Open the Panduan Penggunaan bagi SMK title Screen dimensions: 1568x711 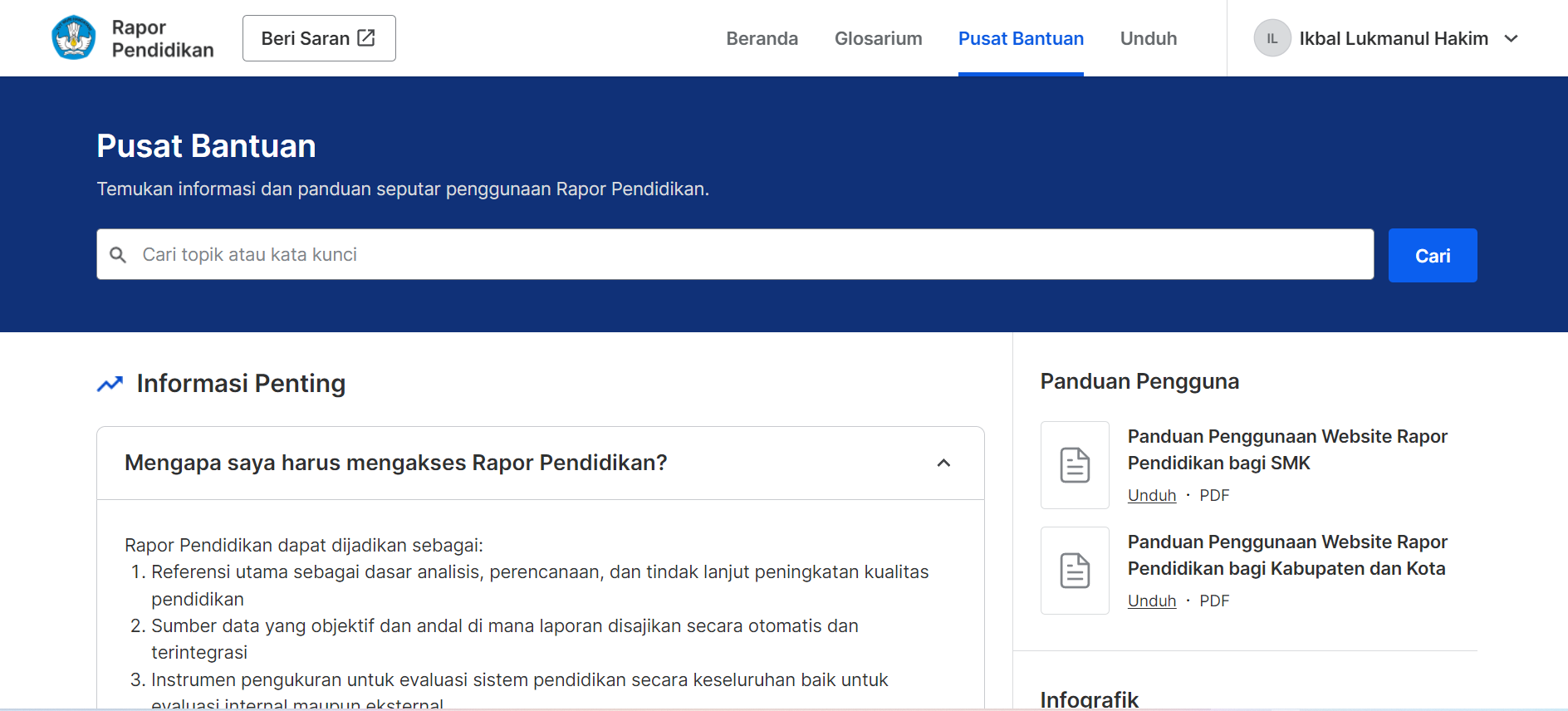pyautogui.click(x=1286, y=449)
